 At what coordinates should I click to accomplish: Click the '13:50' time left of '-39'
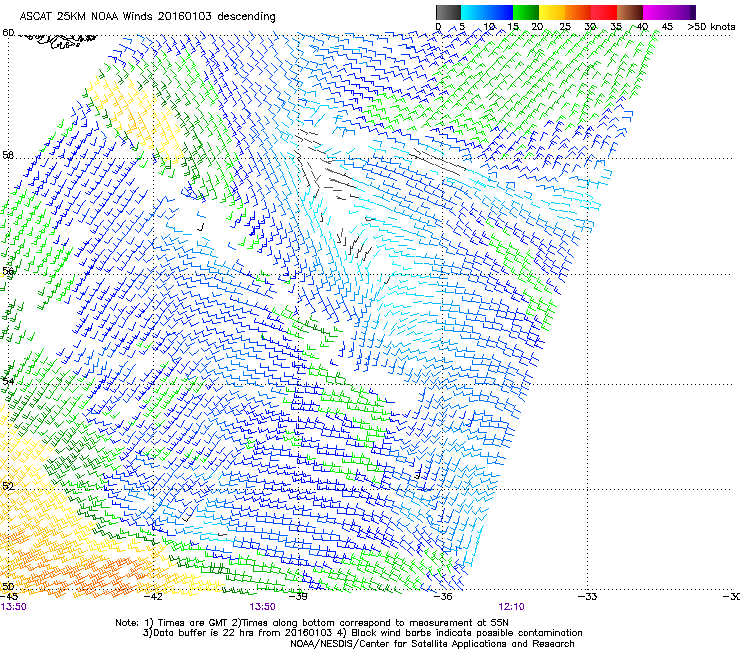(262, 607)
